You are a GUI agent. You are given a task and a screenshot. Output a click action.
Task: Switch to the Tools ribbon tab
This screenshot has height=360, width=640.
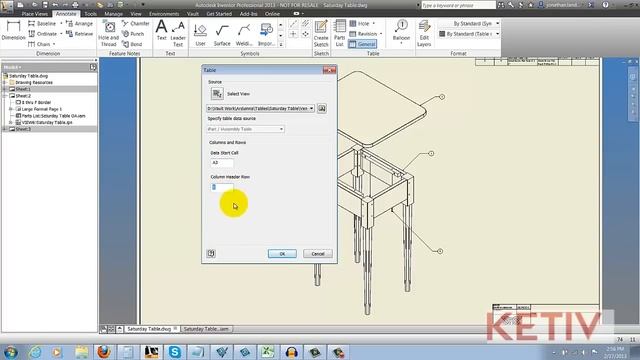click(90, 14)
